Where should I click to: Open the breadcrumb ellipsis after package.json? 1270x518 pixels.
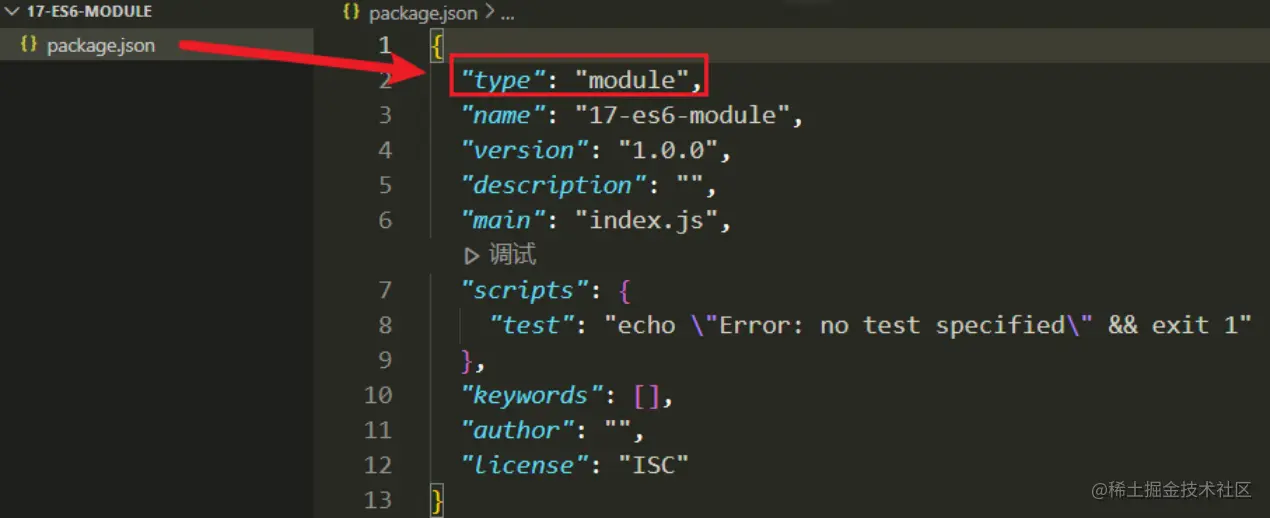507,14
